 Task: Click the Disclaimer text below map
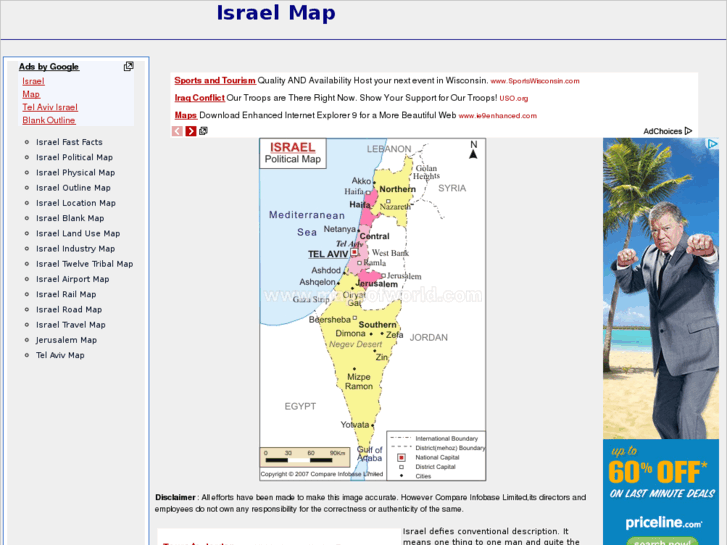370,503
